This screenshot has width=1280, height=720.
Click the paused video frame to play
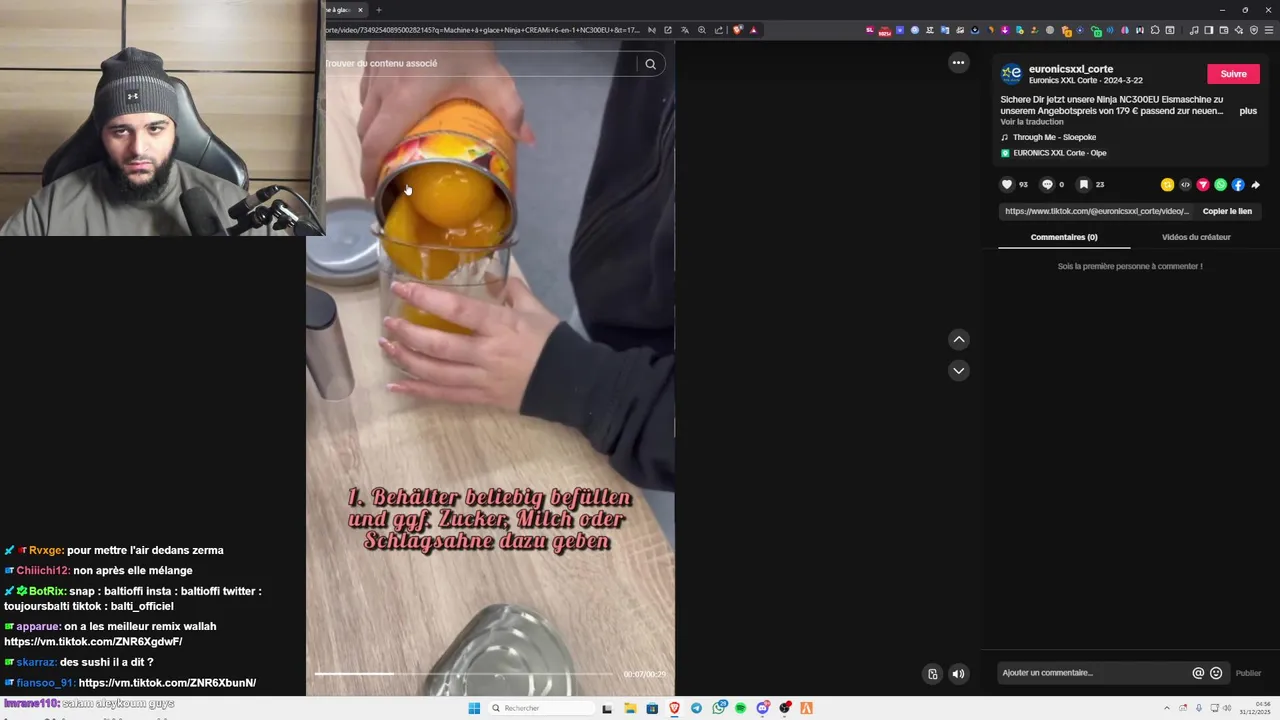(x=490, y=370)
